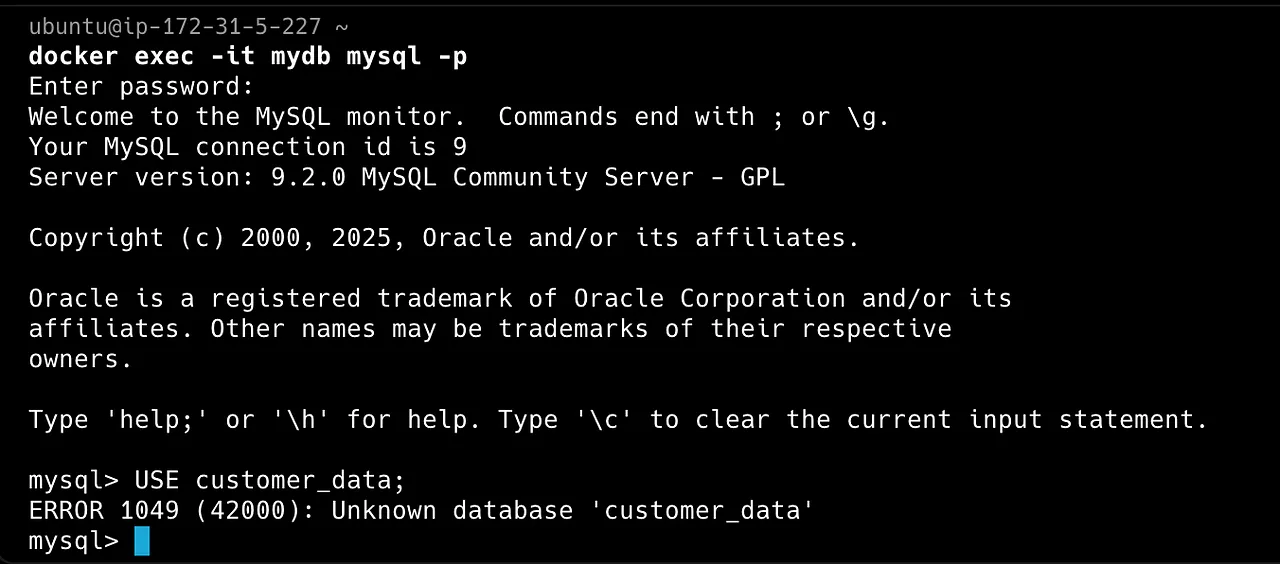Screen dimensions: 1280x564
Task: Click the '\c' clear input hint
Action: tap(604, 420)
